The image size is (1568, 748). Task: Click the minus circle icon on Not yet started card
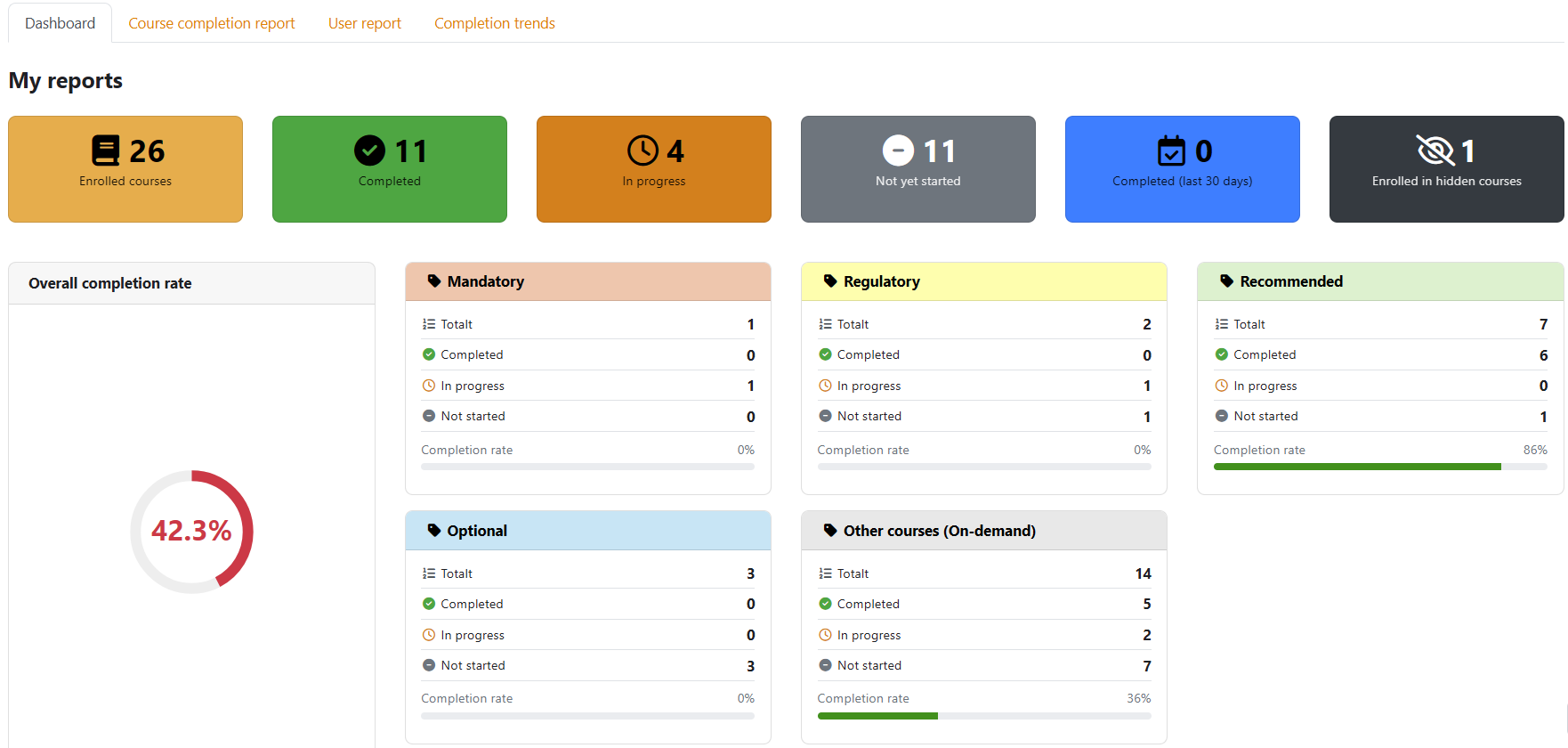898,150
